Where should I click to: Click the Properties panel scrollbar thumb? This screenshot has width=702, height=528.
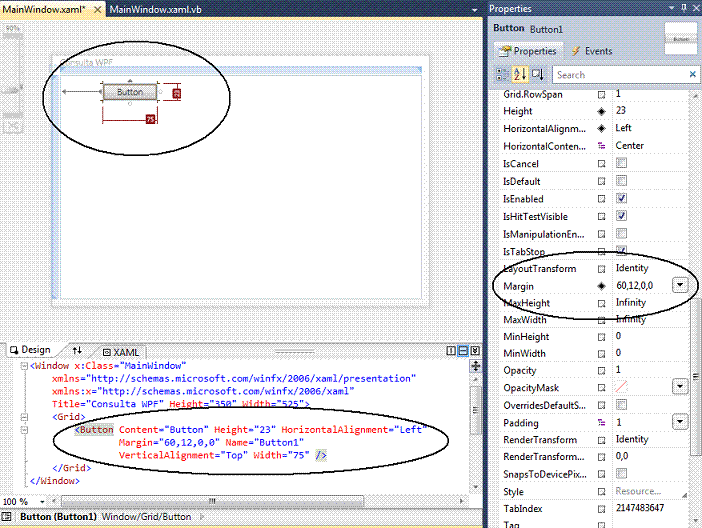click(695, 377)
